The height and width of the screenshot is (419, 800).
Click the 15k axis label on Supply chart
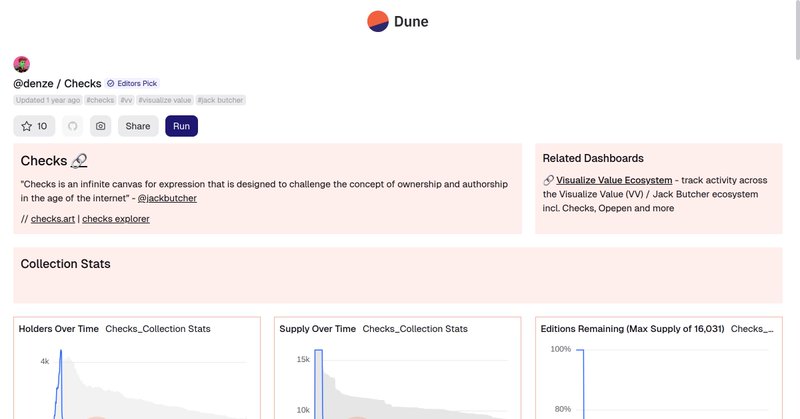(303, 359)
